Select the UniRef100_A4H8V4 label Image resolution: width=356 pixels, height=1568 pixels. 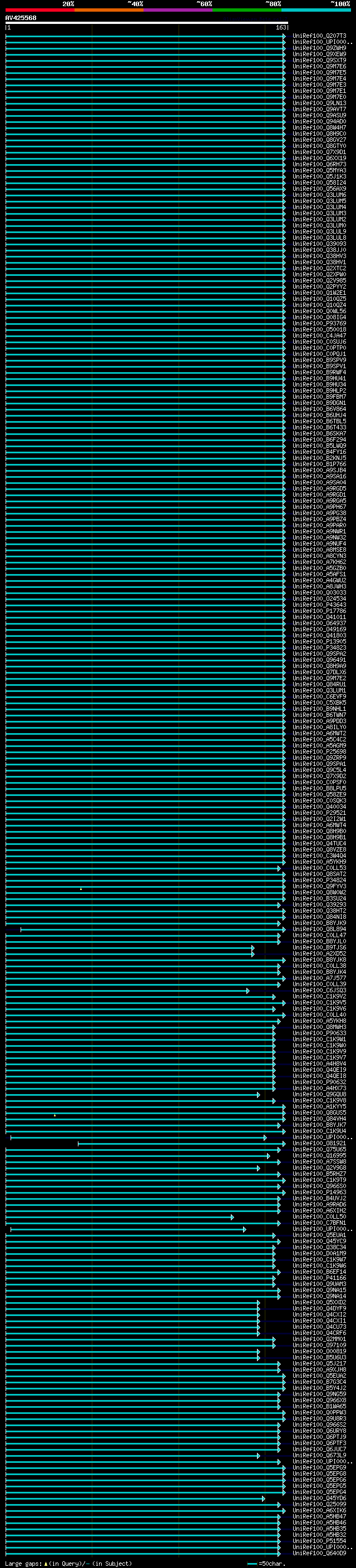tap(319, 1064)
